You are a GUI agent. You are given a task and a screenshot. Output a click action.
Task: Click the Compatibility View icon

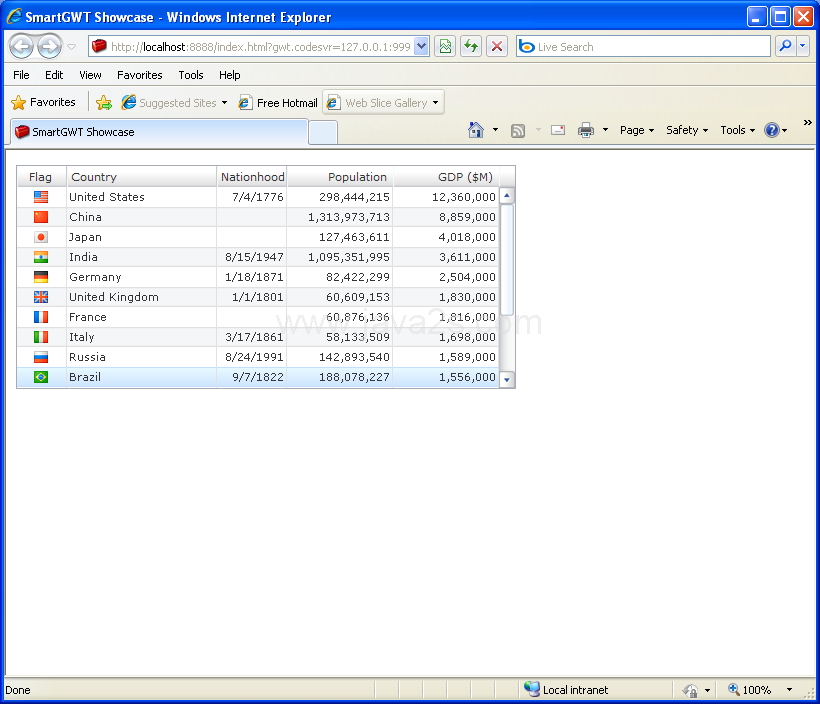pyautogui.click(x=445, y=47)
